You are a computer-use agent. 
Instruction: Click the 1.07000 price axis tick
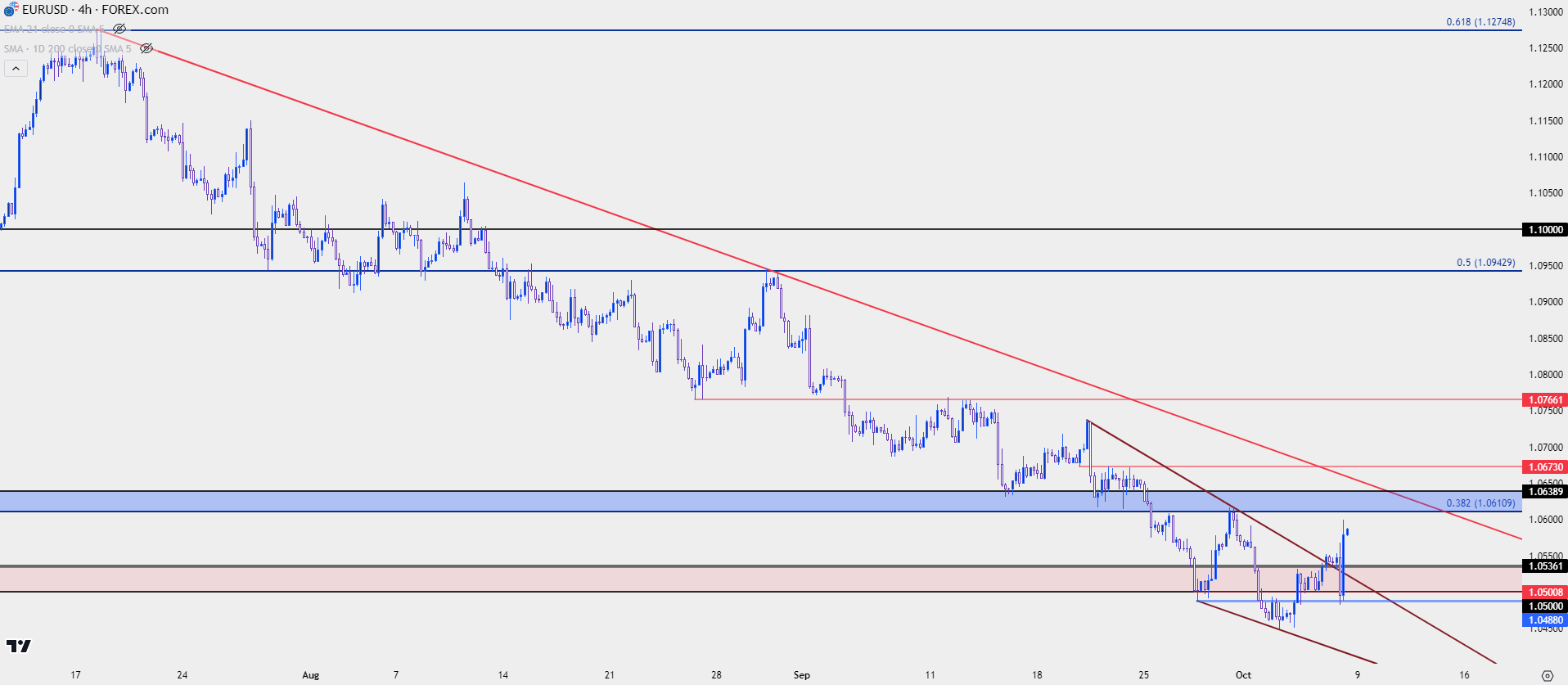[1546, 448]
